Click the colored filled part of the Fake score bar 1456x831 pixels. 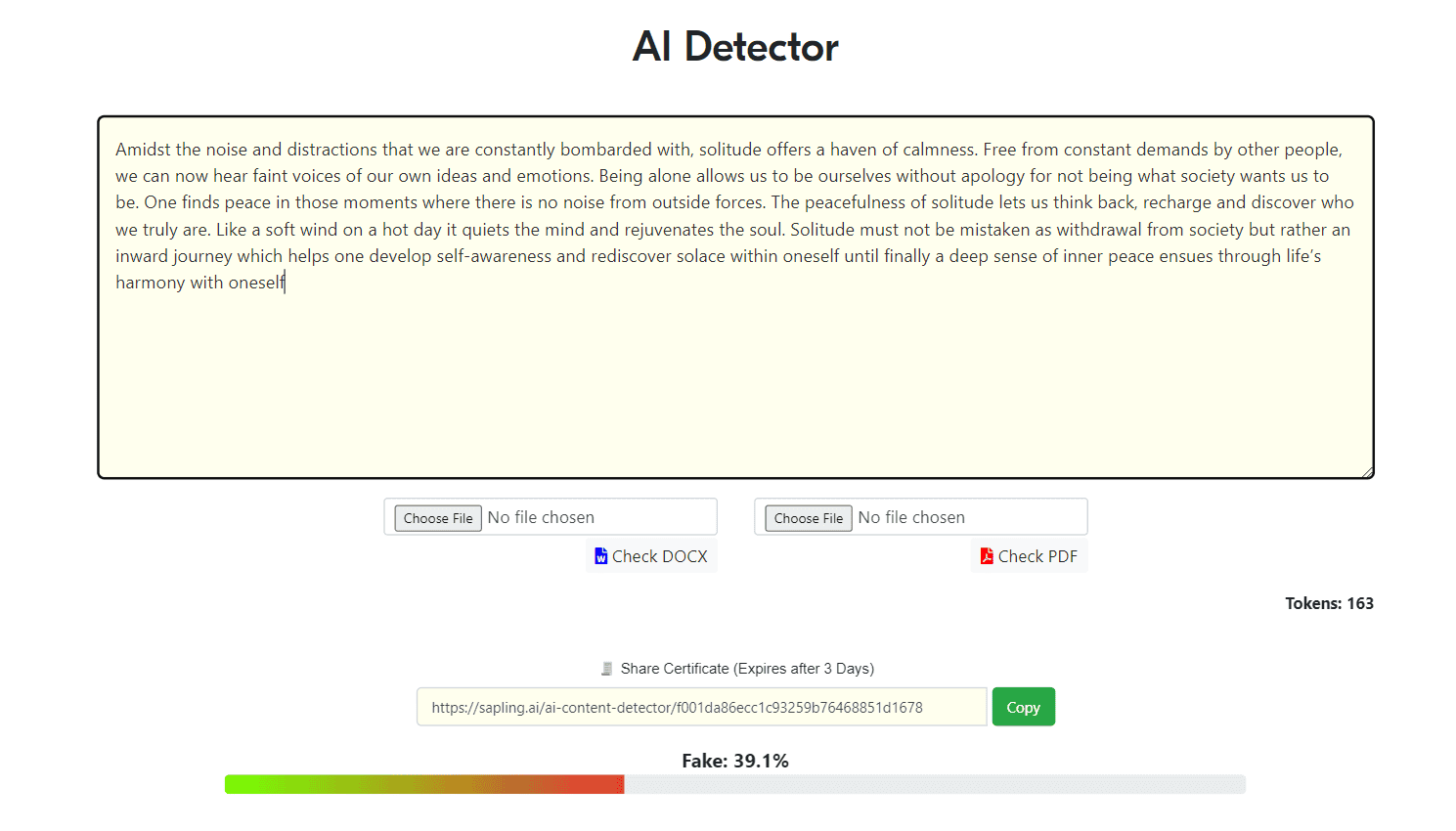click(423, 784)
